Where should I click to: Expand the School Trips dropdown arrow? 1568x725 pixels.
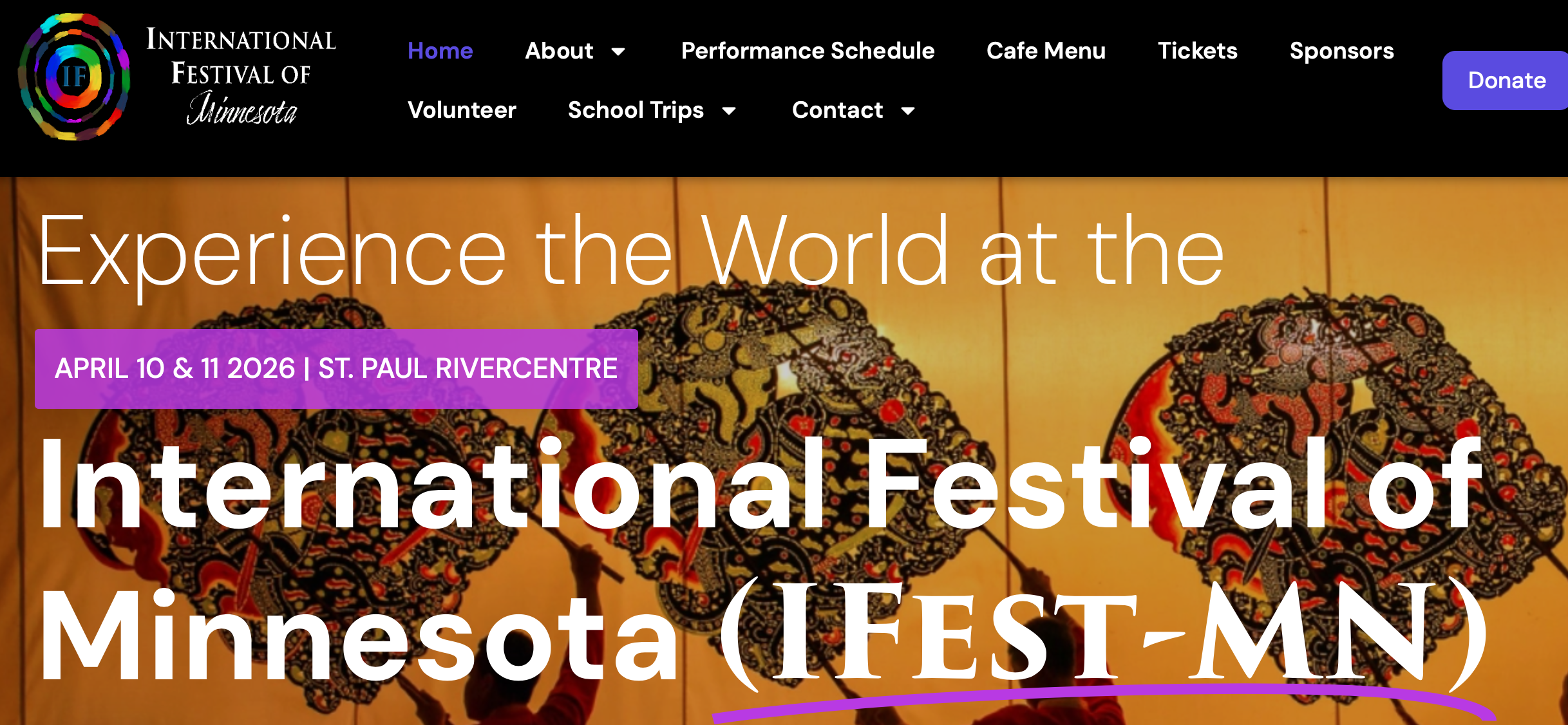coord(729,111)
